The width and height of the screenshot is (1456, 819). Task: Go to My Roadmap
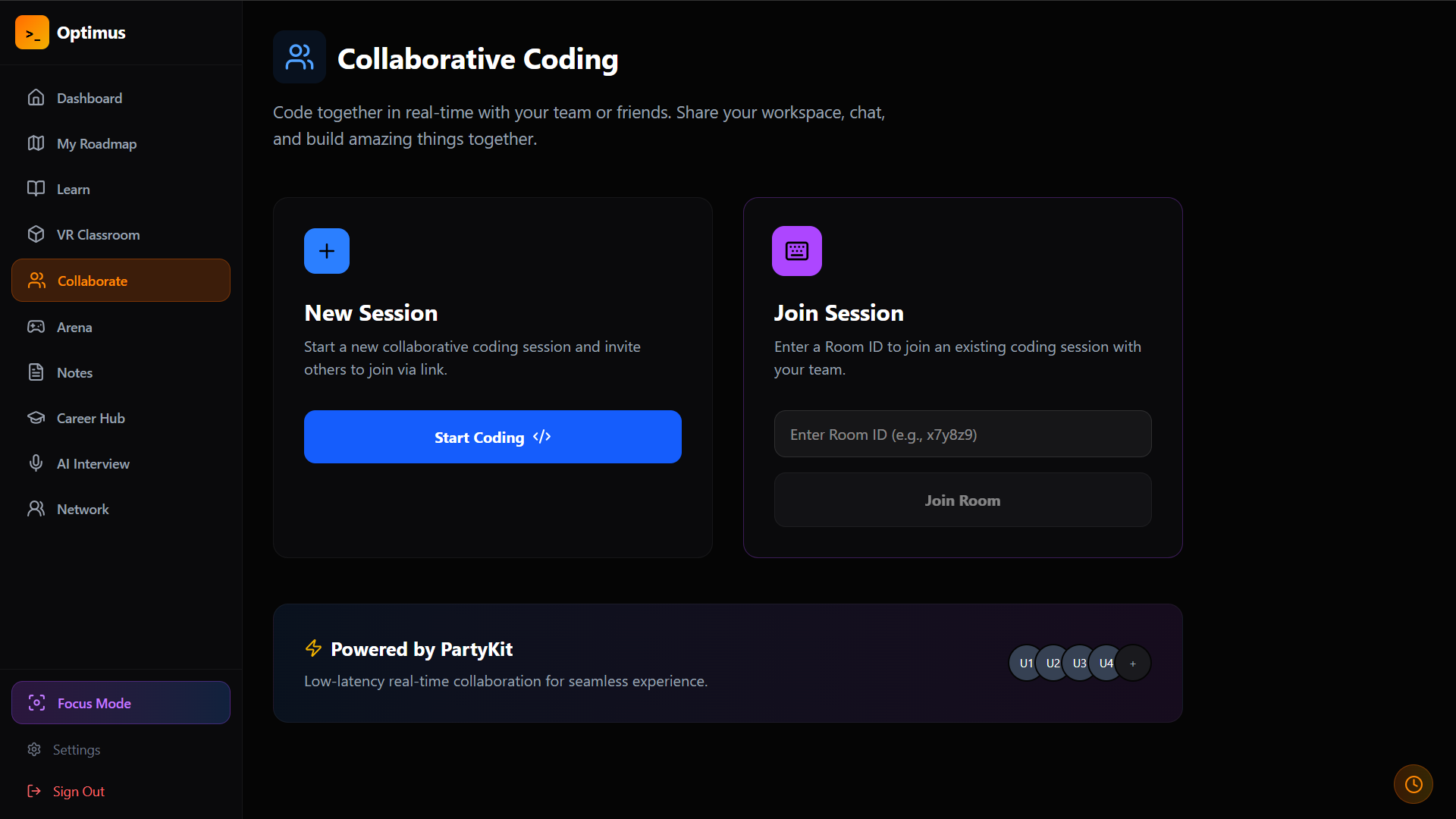coord(96,143)
